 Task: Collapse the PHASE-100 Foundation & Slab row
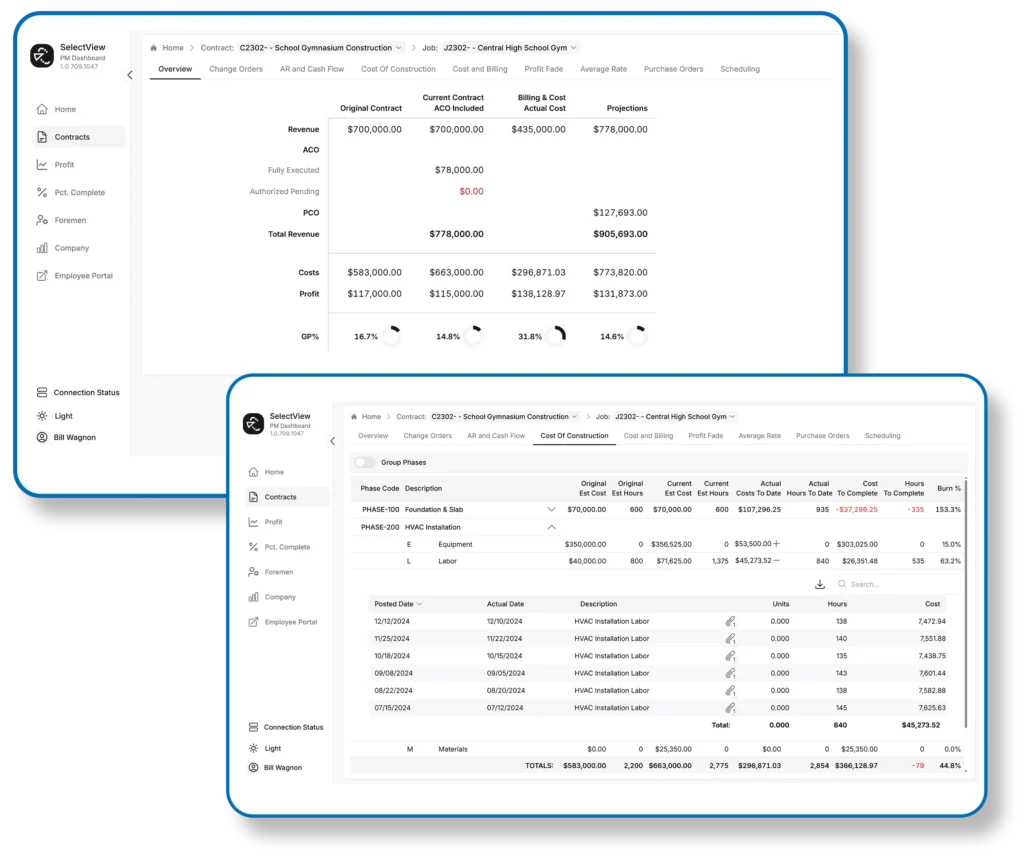551,509
